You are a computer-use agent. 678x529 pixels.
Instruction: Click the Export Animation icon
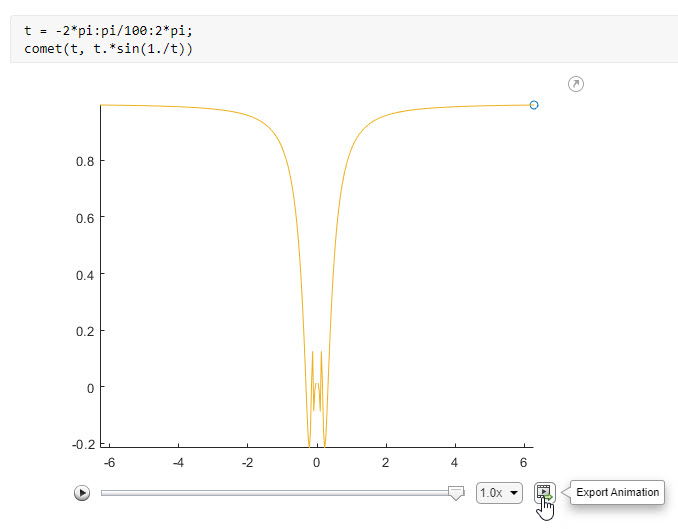tap(544, 493)
